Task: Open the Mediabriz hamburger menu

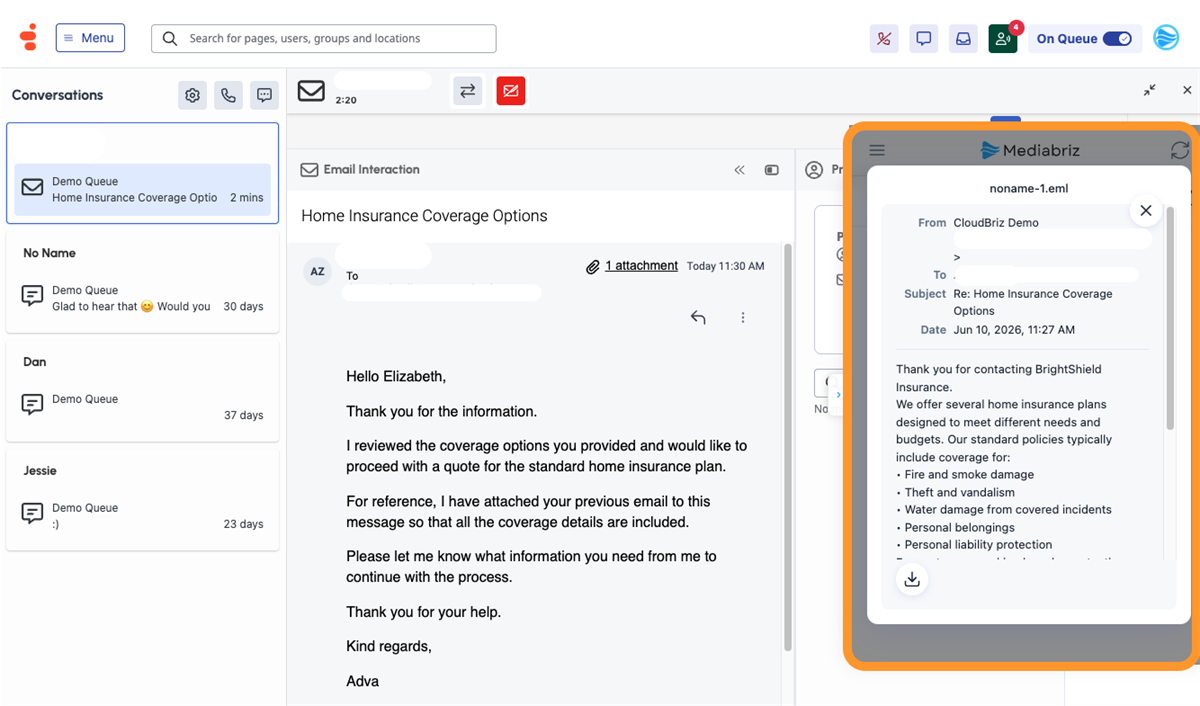Action: pos(877,150)
